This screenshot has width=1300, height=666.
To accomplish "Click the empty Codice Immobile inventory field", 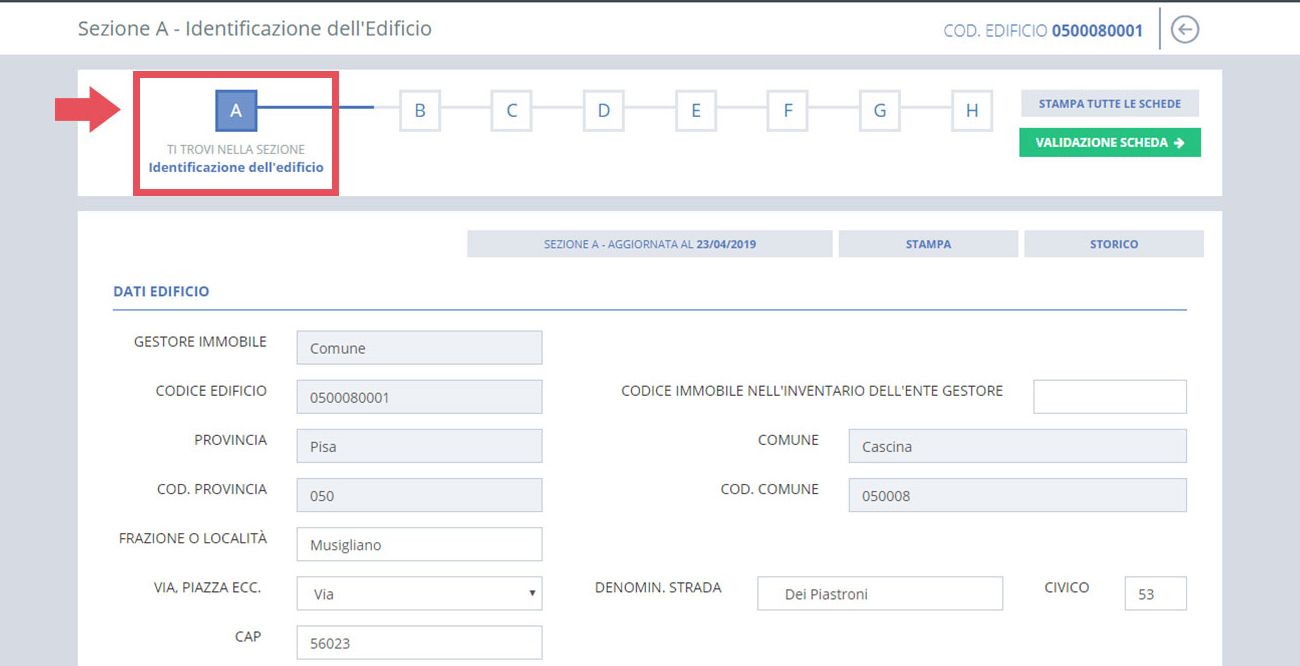I will coord(1109,396).
